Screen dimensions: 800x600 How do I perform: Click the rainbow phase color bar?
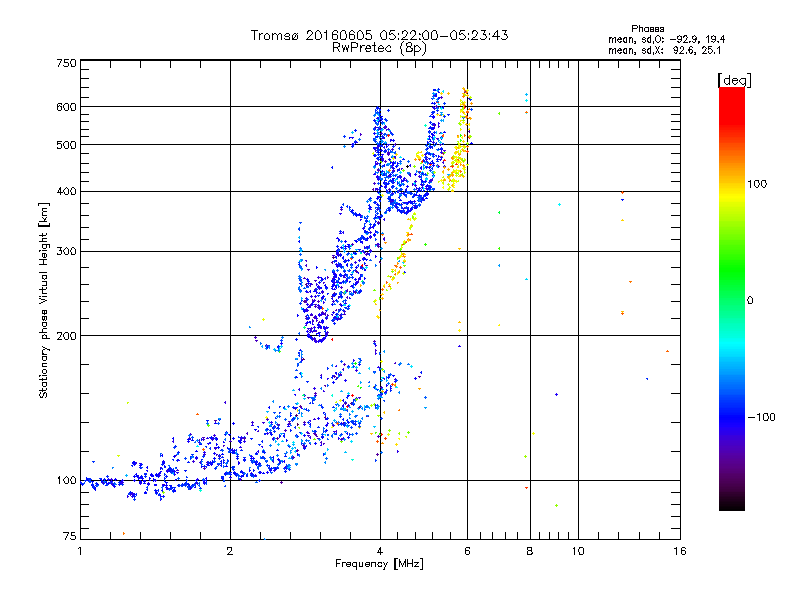[x=732, y=299]
